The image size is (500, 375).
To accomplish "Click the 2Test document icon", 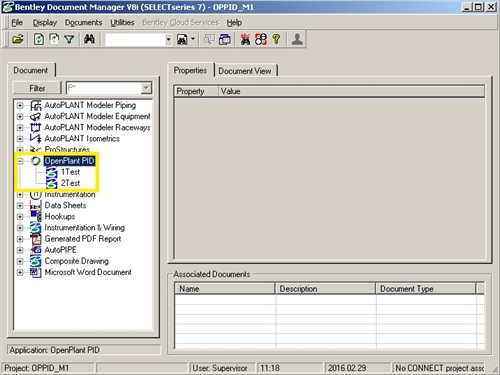I will coord(52,183).
